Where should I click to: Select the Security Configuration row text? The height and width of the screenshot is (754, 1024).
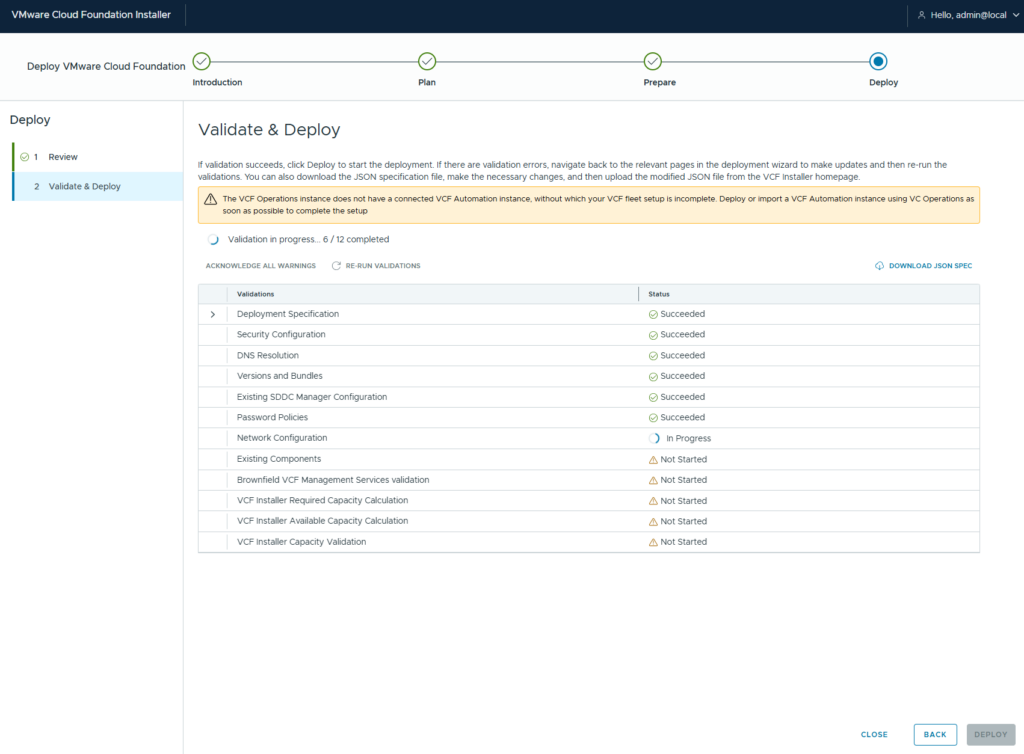click(281, 334)
